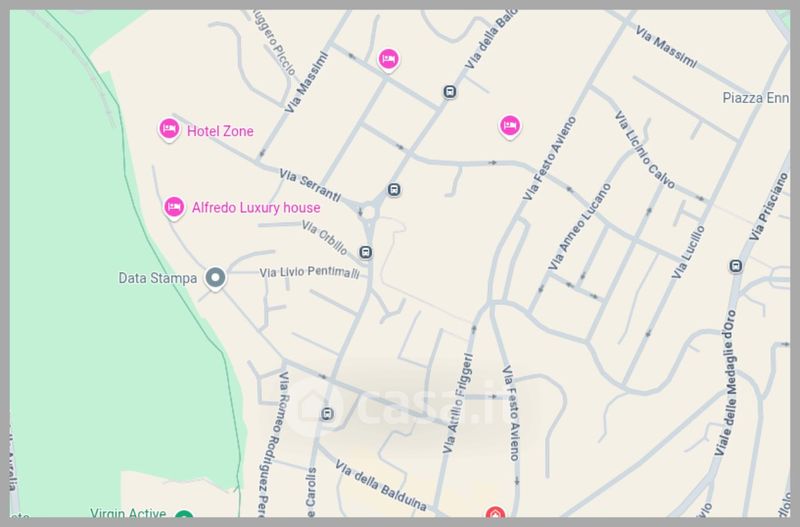Click the Virgin Active place name
The height and width of the screenshot is (527, 800).
[x=128, y=512]
